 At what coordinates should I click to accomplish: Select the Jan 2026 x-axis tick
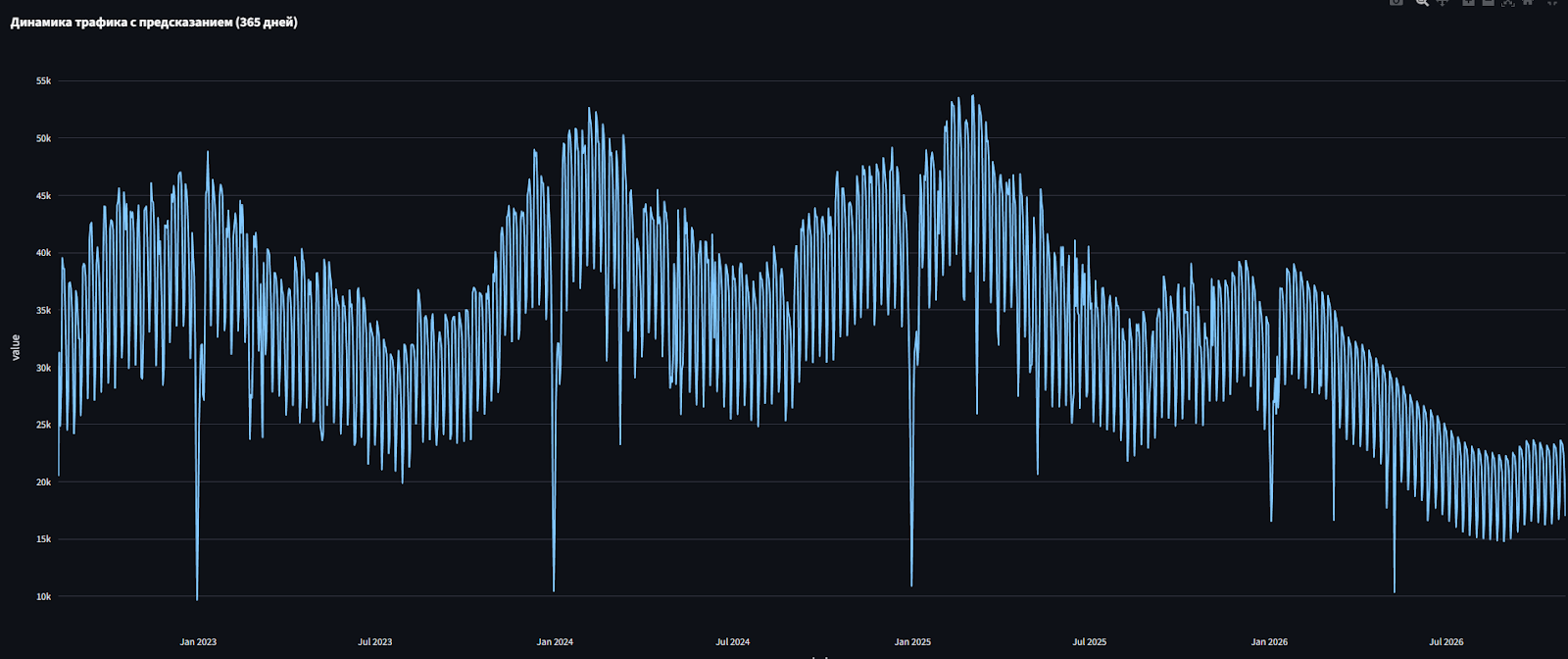[x=1269, y=642]
